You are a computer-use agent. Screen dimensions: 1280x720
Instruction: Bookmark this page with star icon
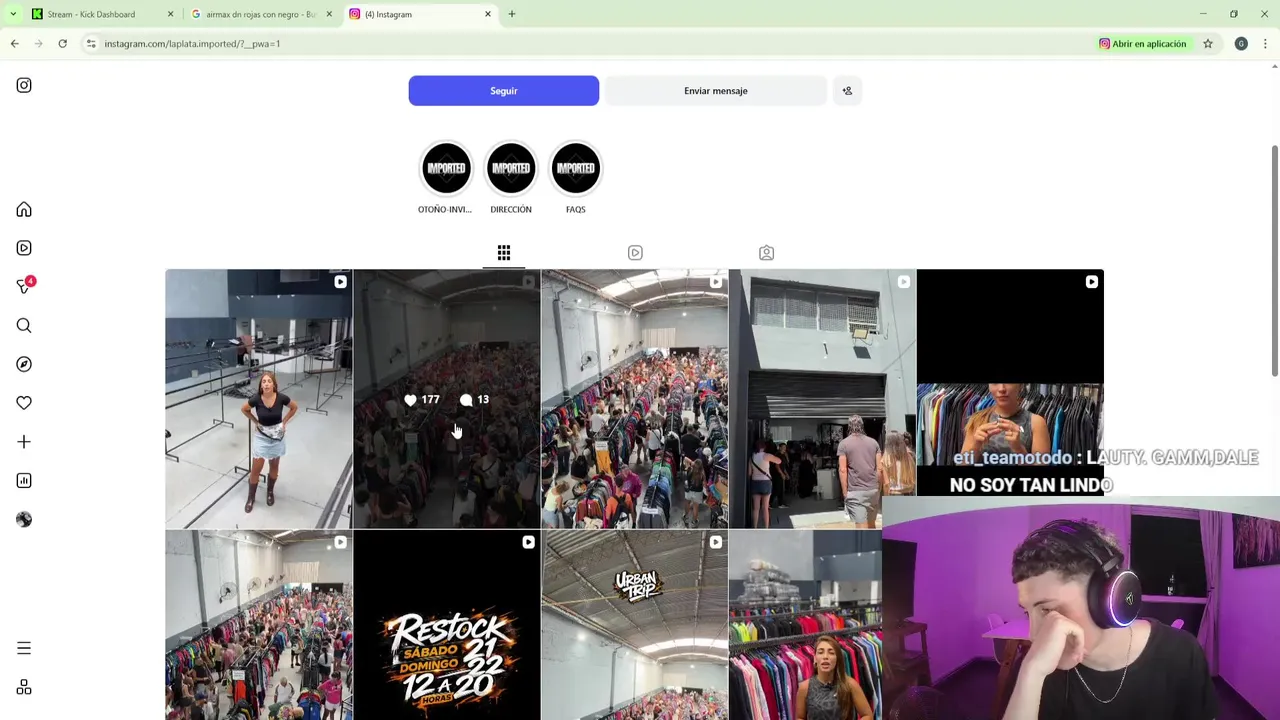(x=1208, y=44)
